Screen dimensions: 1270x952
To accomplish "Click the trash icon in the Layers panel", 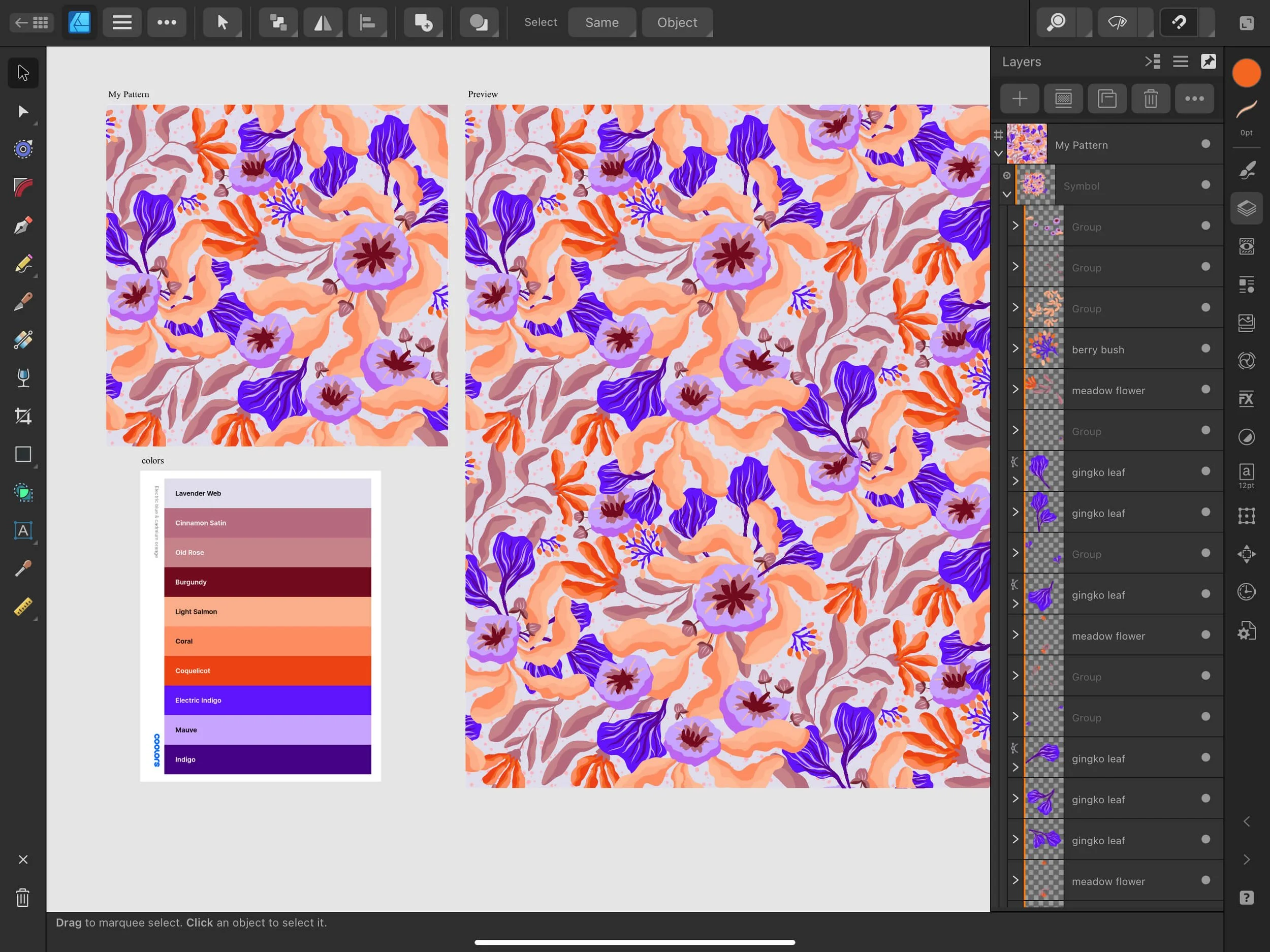I will pos(1151,98).
